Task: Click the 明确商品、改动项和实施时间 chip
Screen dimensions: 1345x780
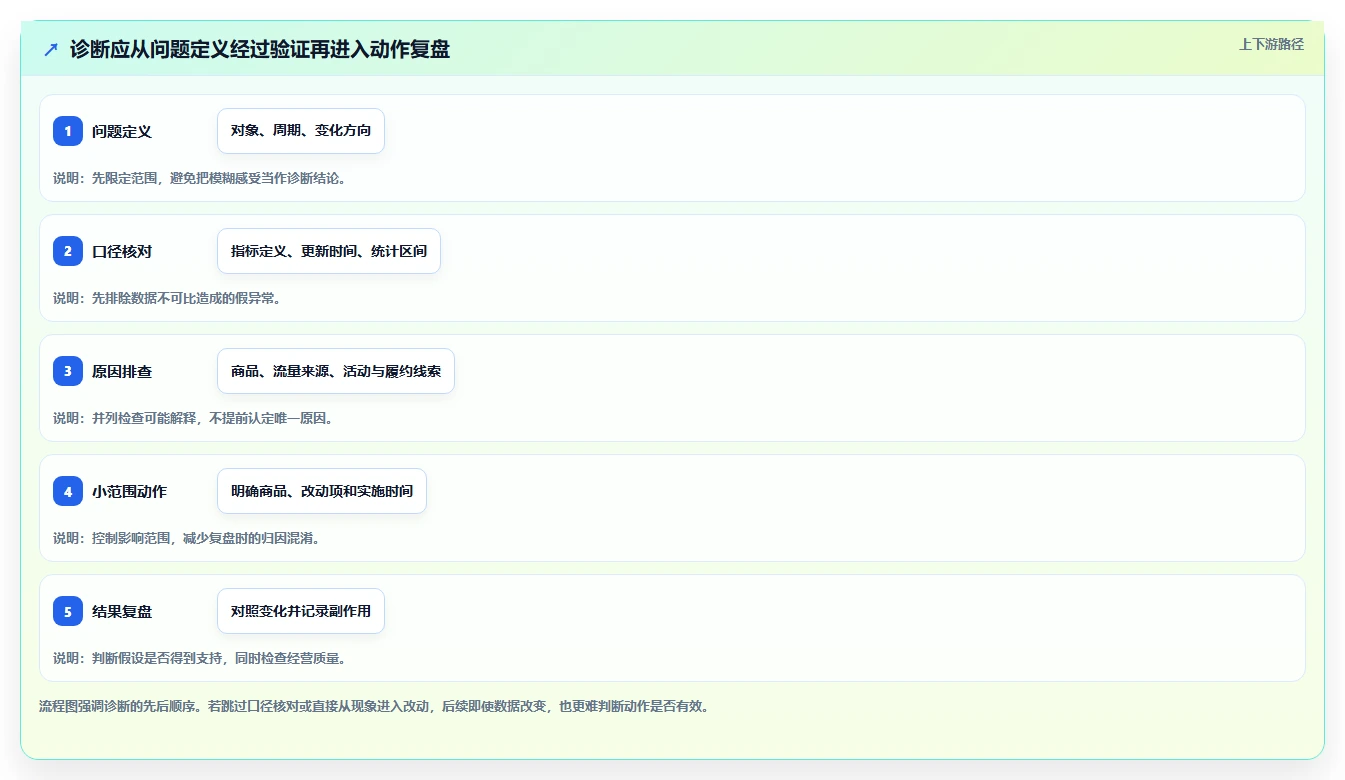Action: tap(322, 491)
